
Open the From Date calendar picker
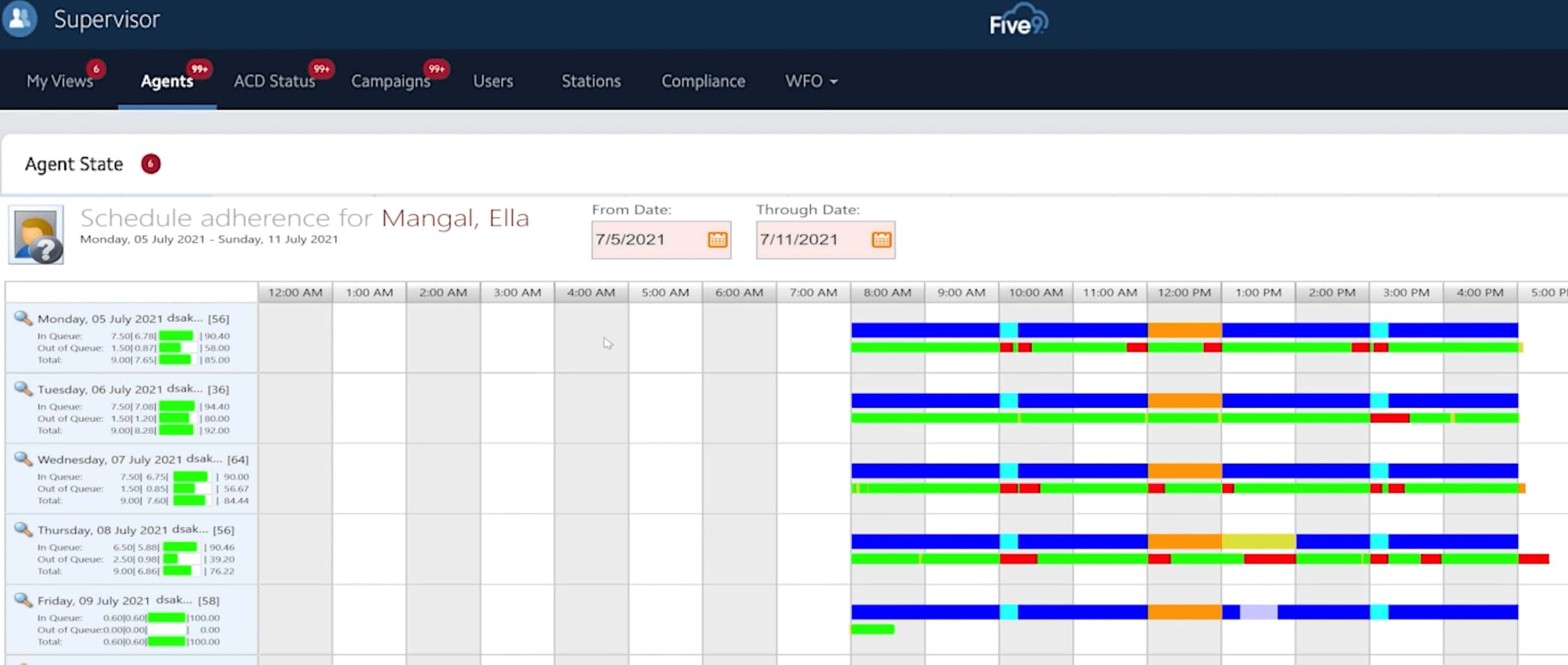(718, 239)
